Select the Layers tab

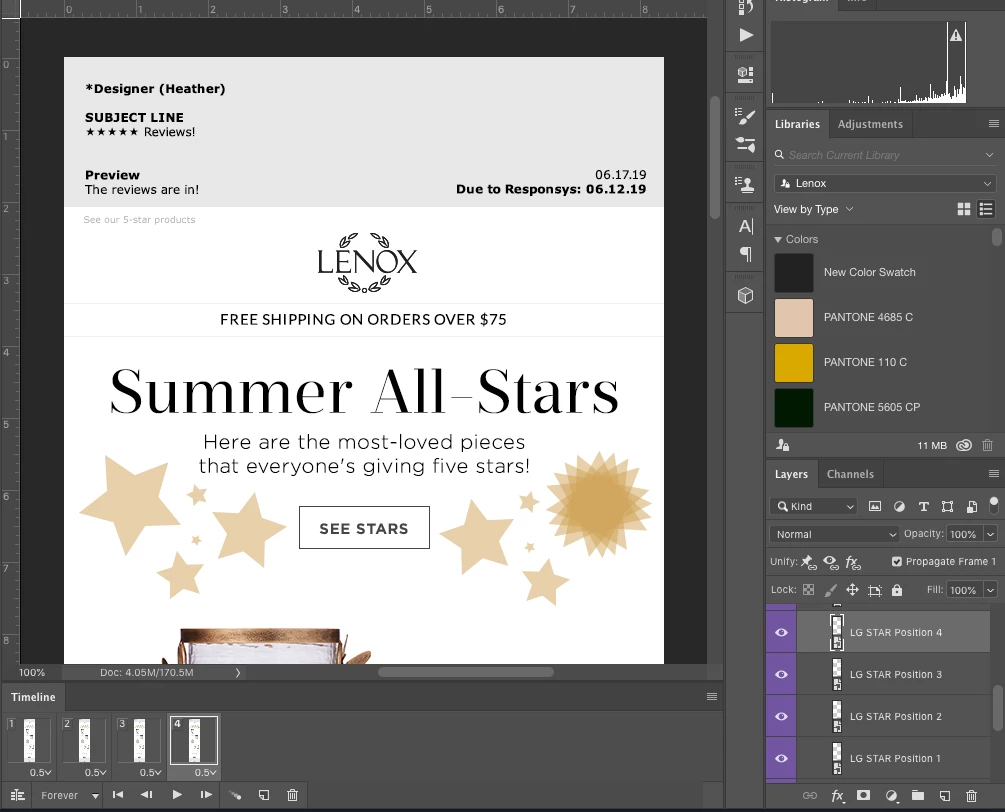tap(791, 474)
